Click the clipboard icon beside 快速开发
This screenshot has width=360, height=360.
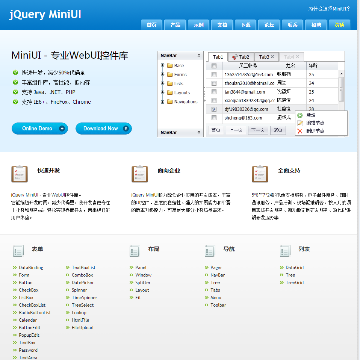(20, 174)
